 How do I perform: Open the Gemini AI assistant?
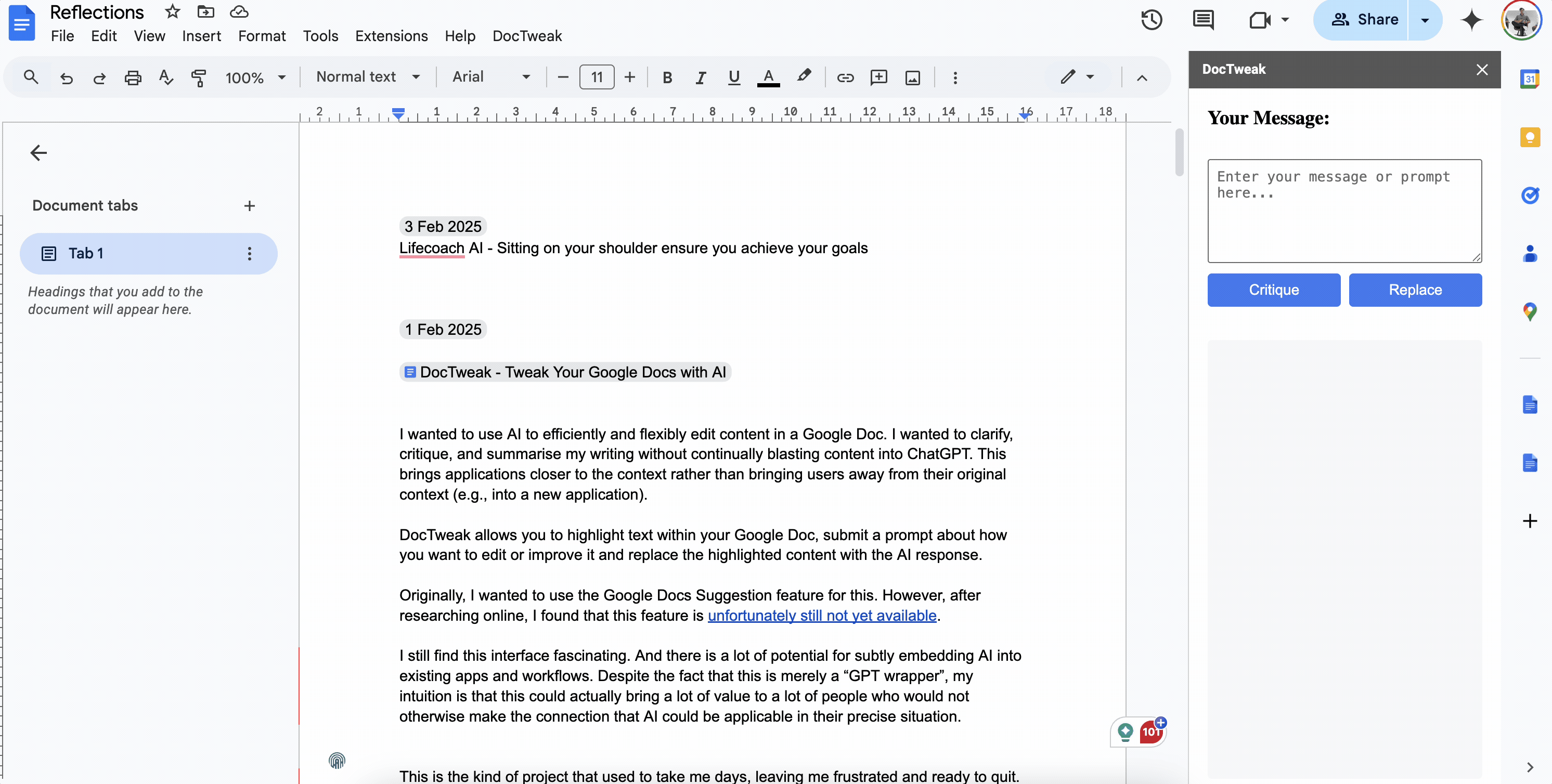tap(1471, 20)
